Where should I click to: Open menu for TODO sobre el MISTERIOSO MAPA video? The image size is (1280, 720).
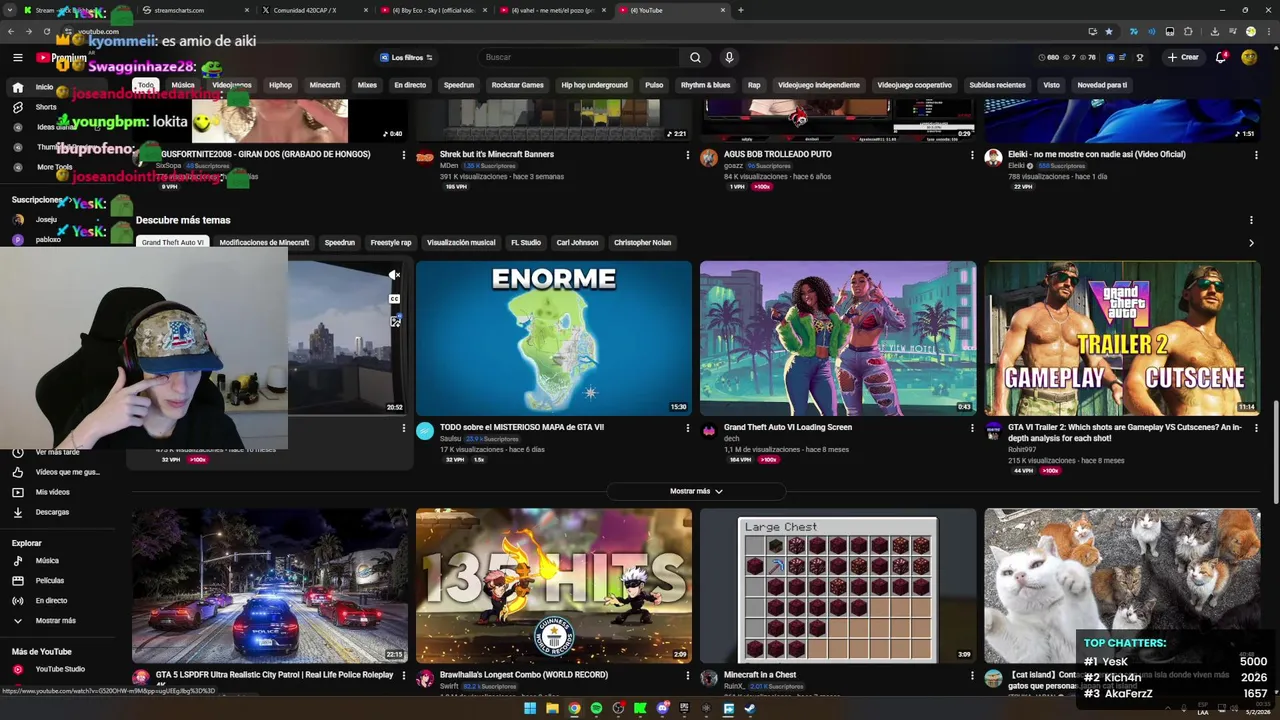[687, 428]
